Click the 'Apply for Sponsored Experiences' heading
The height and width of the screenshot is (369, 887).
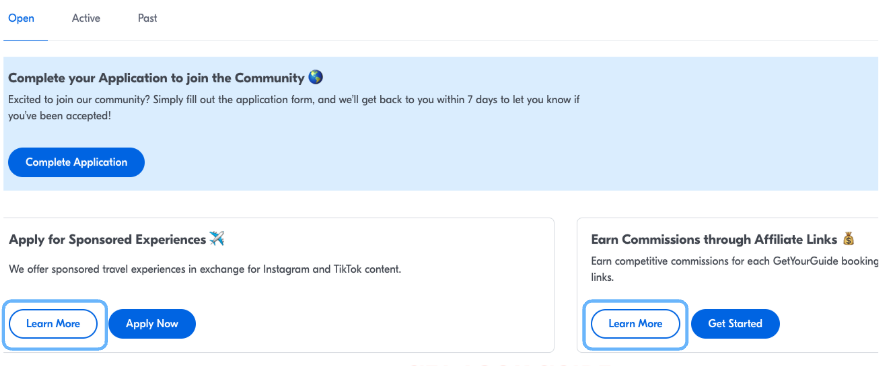pos(107,240)
